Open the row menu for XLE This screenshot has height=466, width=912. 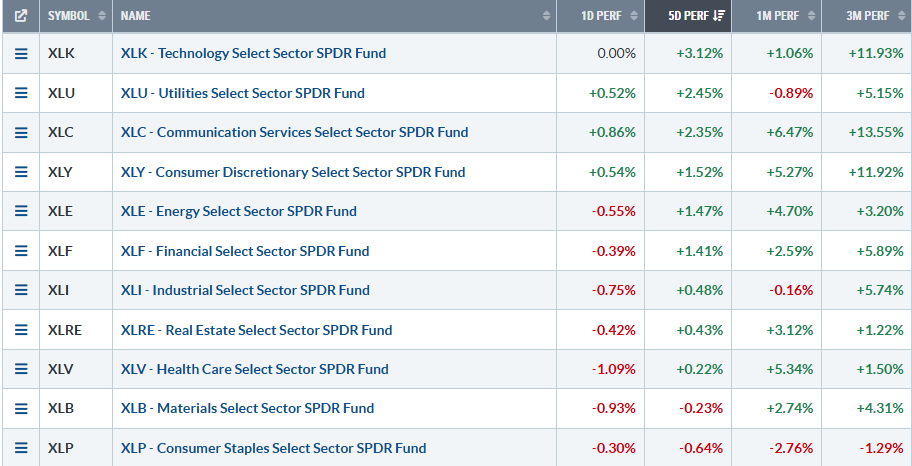pyautogui.click(x=21, y=211)
